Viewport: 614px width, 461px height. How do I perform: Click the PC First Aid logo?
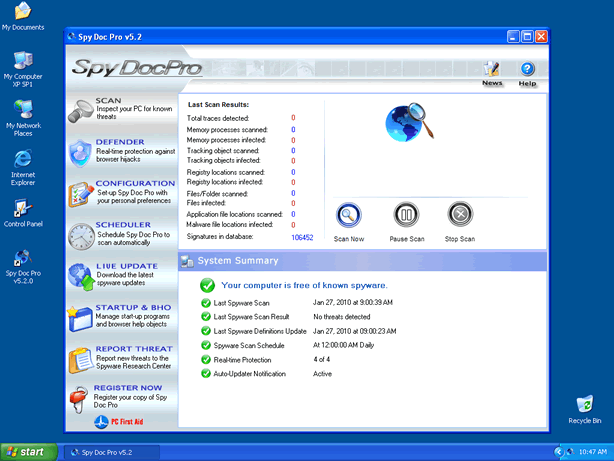(x=120, y=422)
